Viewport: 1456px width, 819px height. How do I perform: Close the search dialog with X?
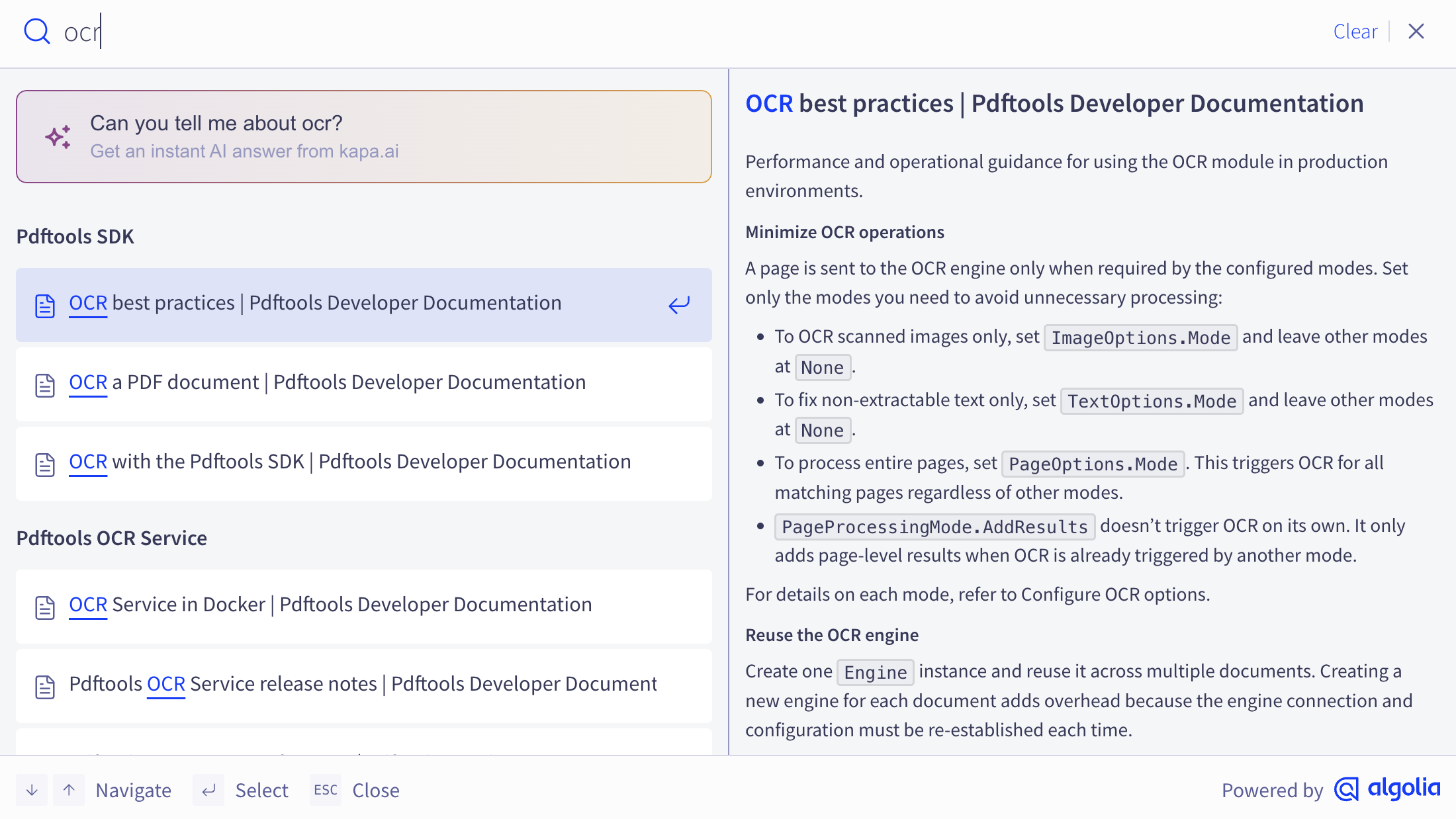(1416, 31)
